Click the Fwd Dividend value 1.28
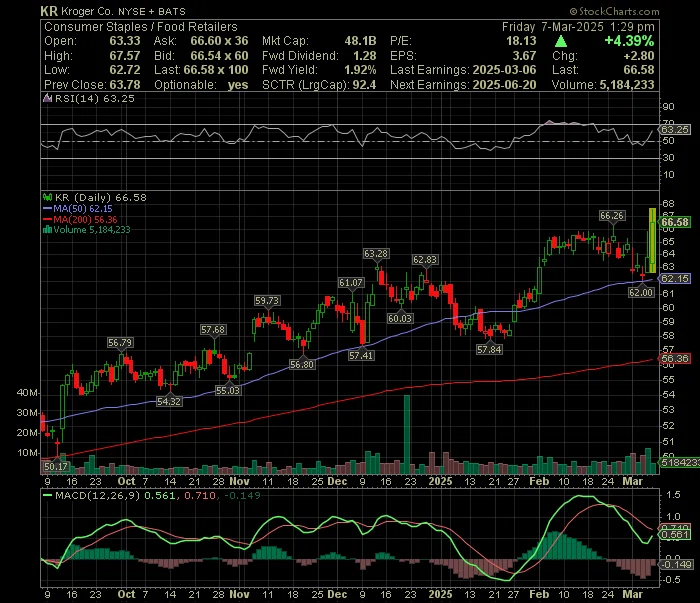The image size is (700, 603). tap(365, 56)
